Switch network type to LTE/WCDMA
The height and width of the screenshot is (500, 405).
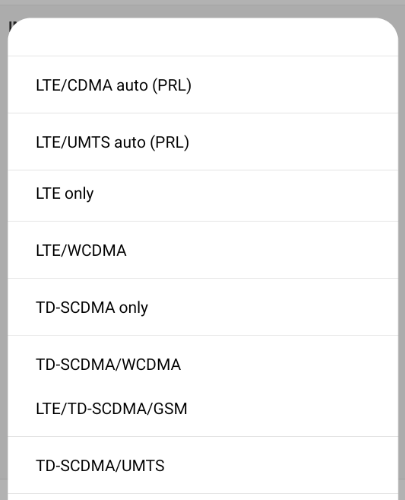click(x=203, y=250)
